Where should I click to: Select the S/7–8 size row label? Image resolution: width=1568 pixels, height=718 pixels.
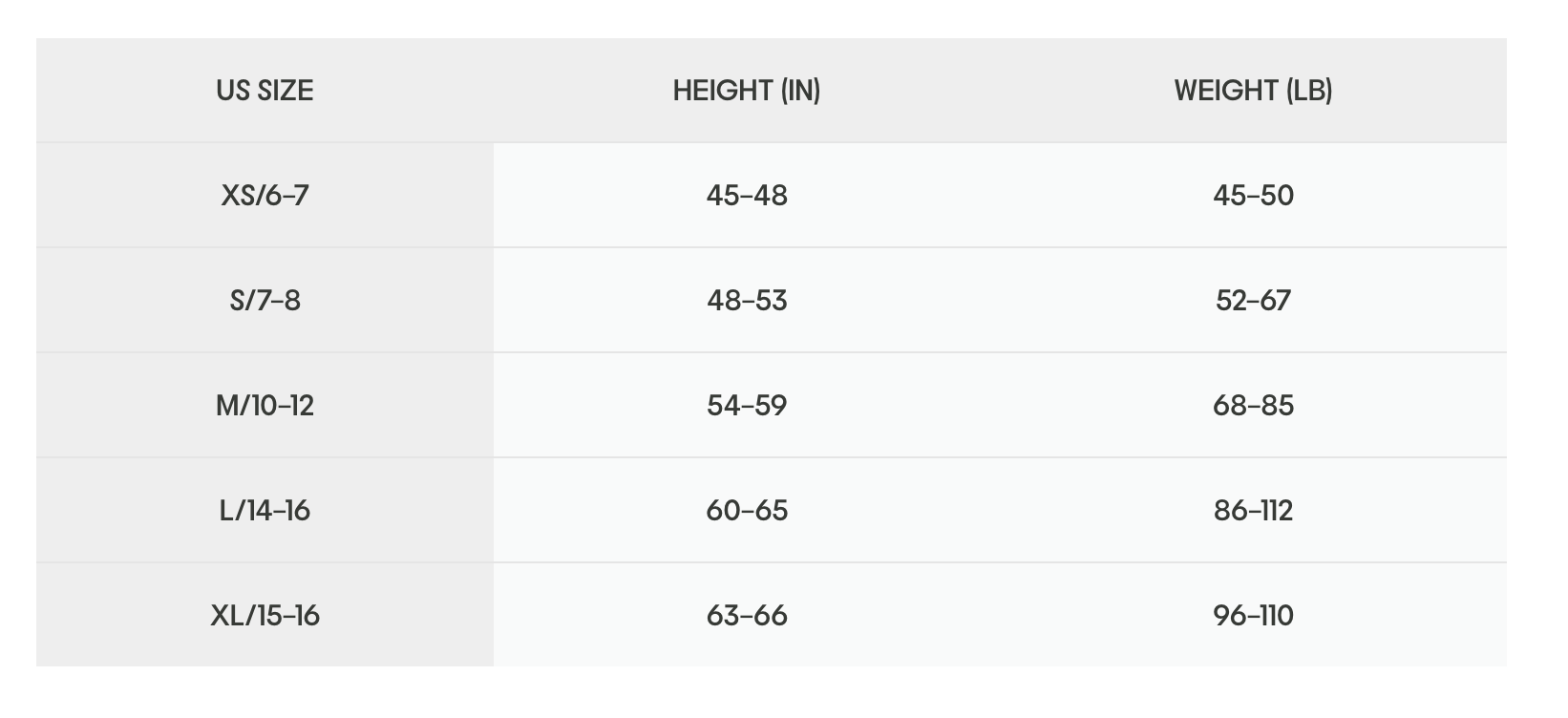click(x=265, y=301)
